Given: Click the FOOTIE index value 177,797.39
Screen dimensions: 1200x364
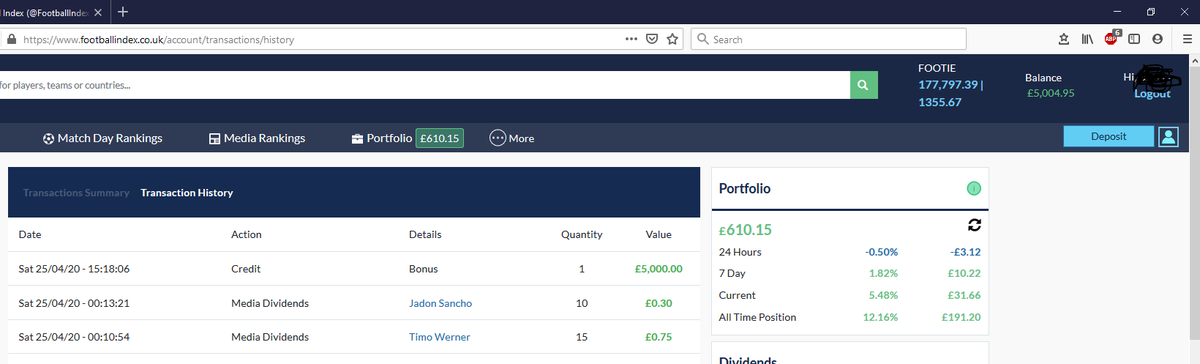Looking at the screenshot, I should [x=949, y=84].
